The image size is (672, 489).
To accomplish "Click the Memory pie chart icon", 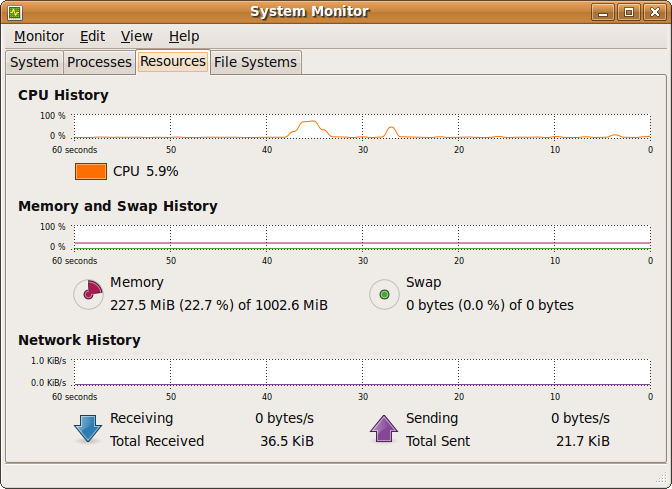I will 89,294.
